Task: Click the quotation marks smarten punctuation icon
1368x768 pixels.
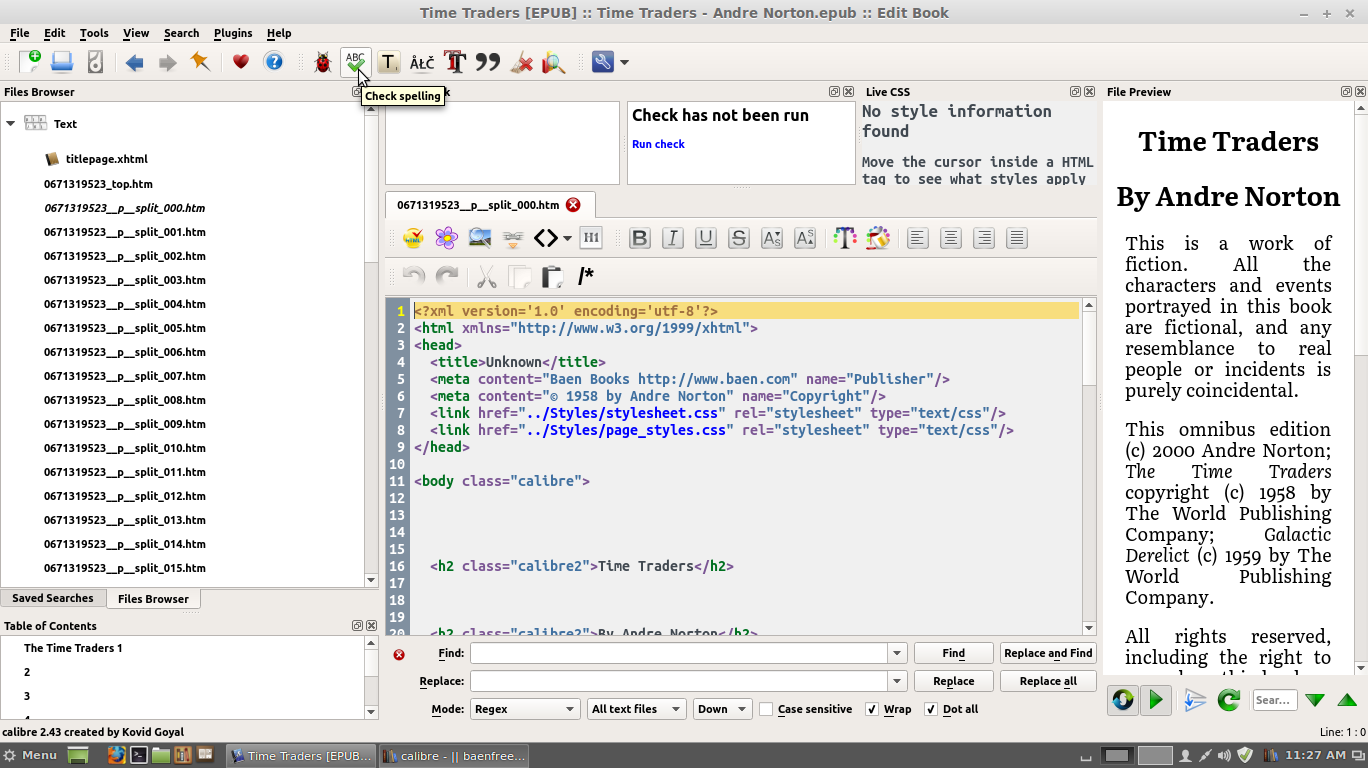Action: (487, 62)
